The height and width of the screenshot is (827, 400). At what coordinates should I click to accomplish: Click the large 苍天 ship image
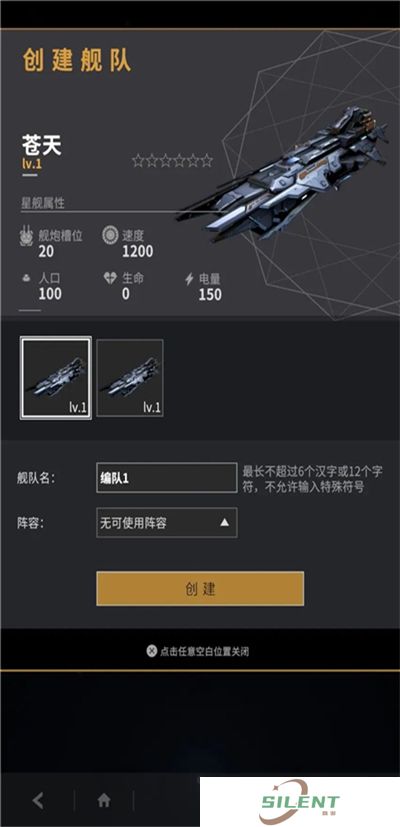pos(285,173)
